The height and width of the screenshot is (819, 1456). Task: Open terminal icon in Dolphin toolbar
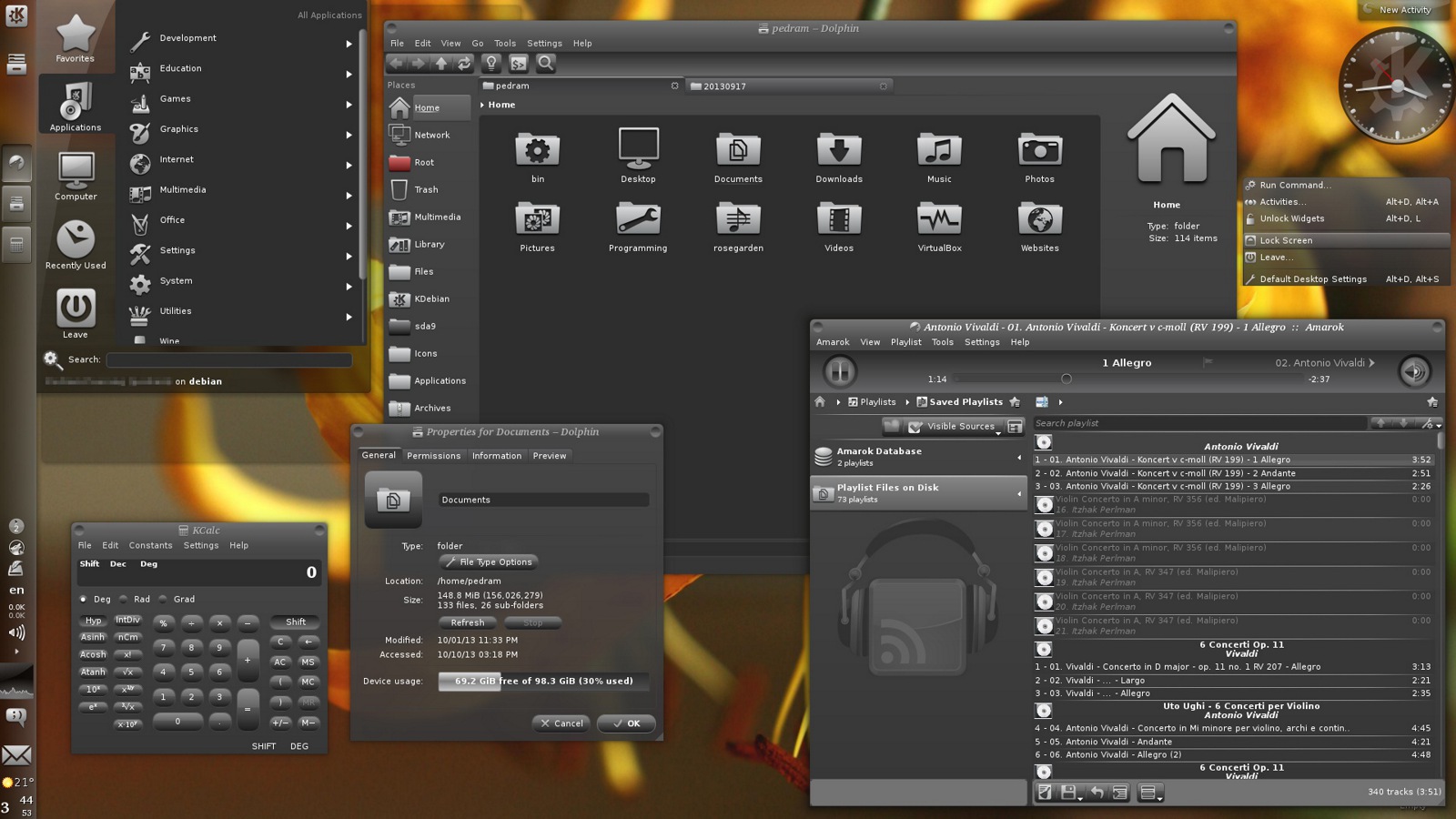point(518,64)
